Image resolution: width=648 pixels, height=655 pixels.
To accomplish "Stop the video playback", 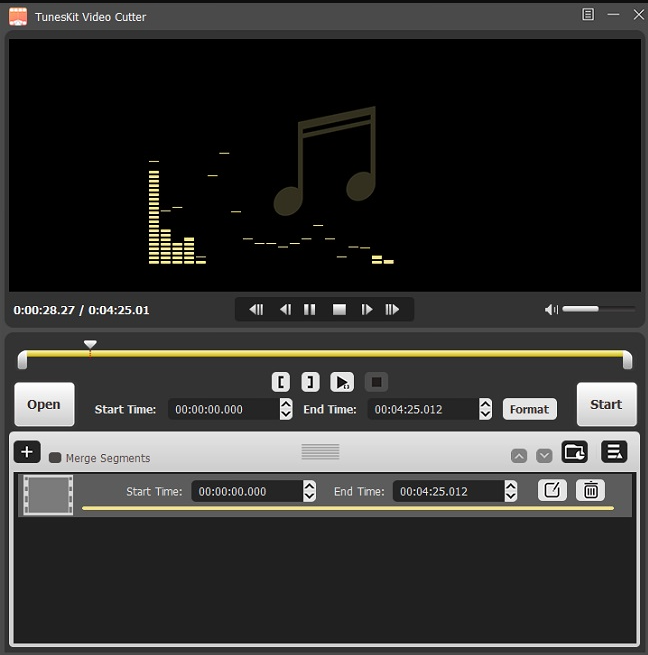I will click(x=339, y=310).
